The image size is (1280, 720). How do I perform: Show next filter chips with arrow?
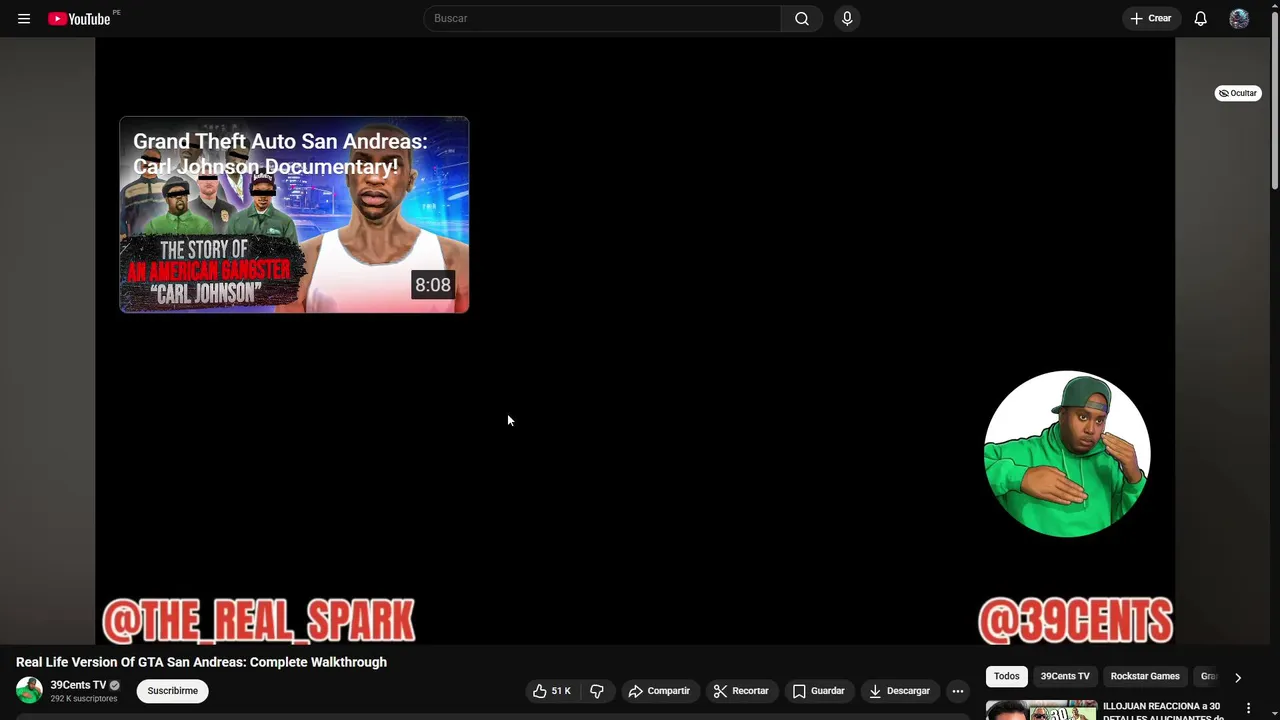pyautogui.click(x=1238, y=677)
